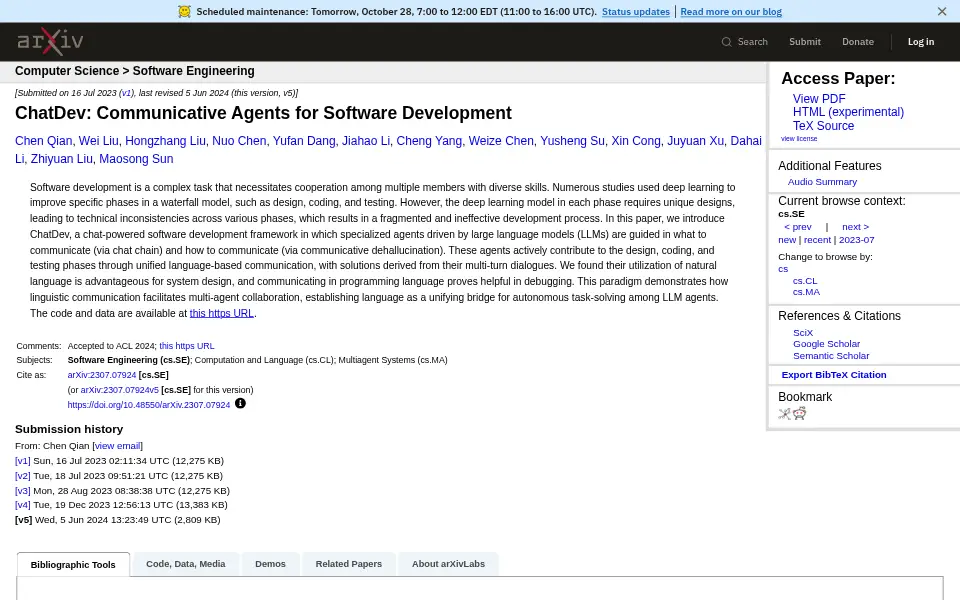Click Export BibTeX Citation
Screen dimensions: 960x600
pyautogui.click(x=834, y=375)
